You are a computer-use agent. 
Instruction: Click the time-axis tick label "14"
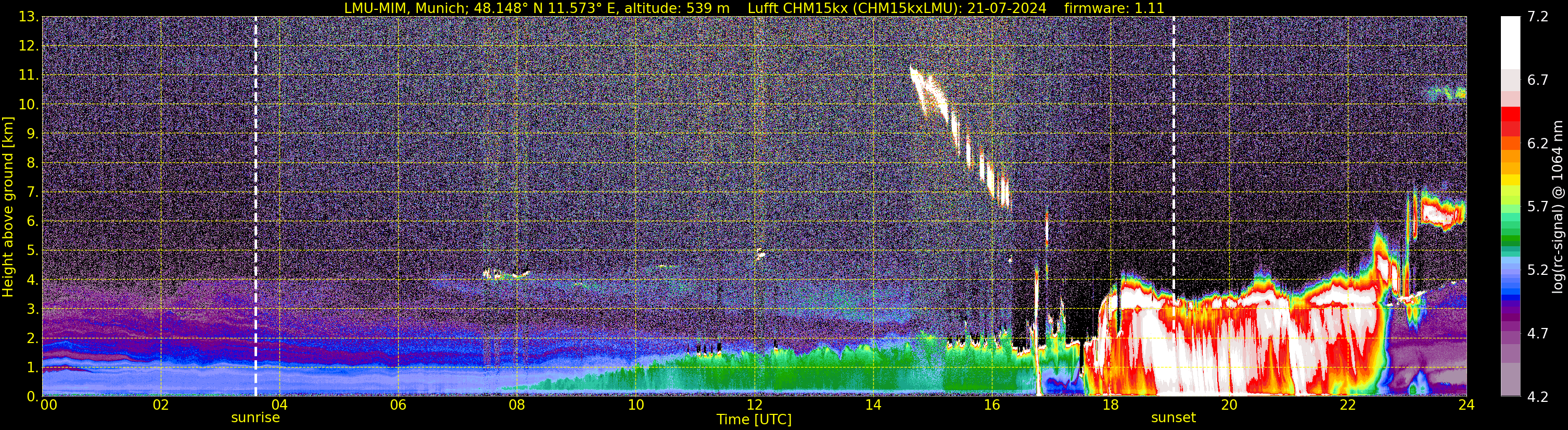873,405
